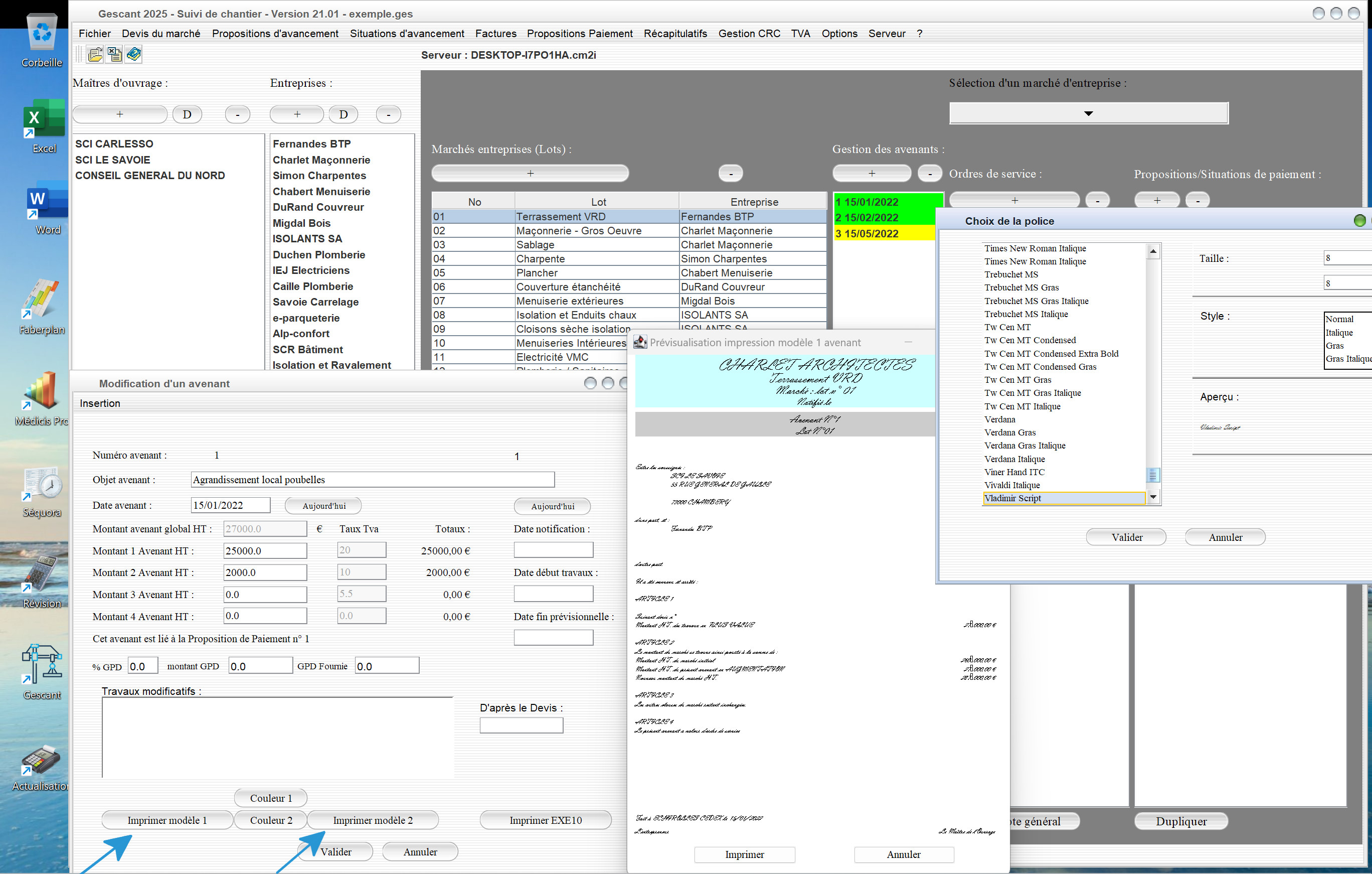Open the Révision calculator desktop shortcut
This screenshot has width=1372, height=874.
(42, 582)
